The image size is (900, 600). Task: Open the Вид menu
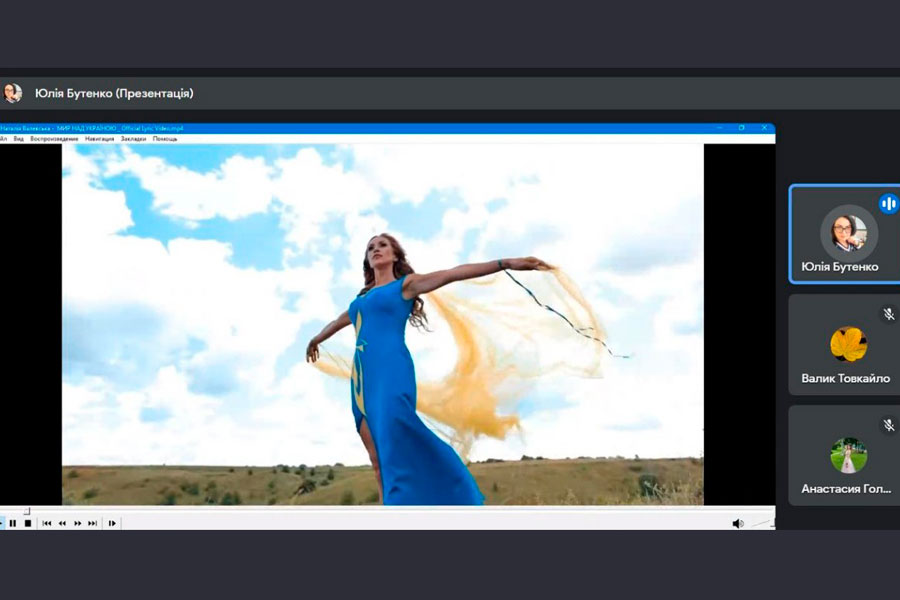pos(19,139)
